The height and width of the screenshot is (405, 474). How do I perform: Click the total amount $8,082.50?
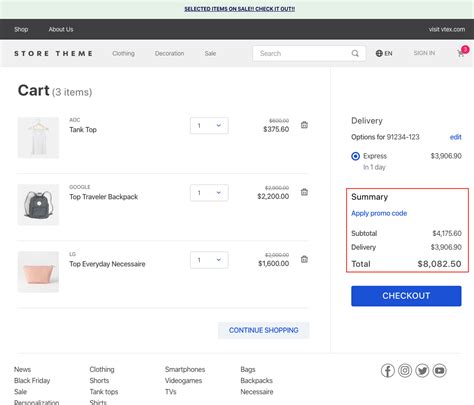[x=440, y=264]
